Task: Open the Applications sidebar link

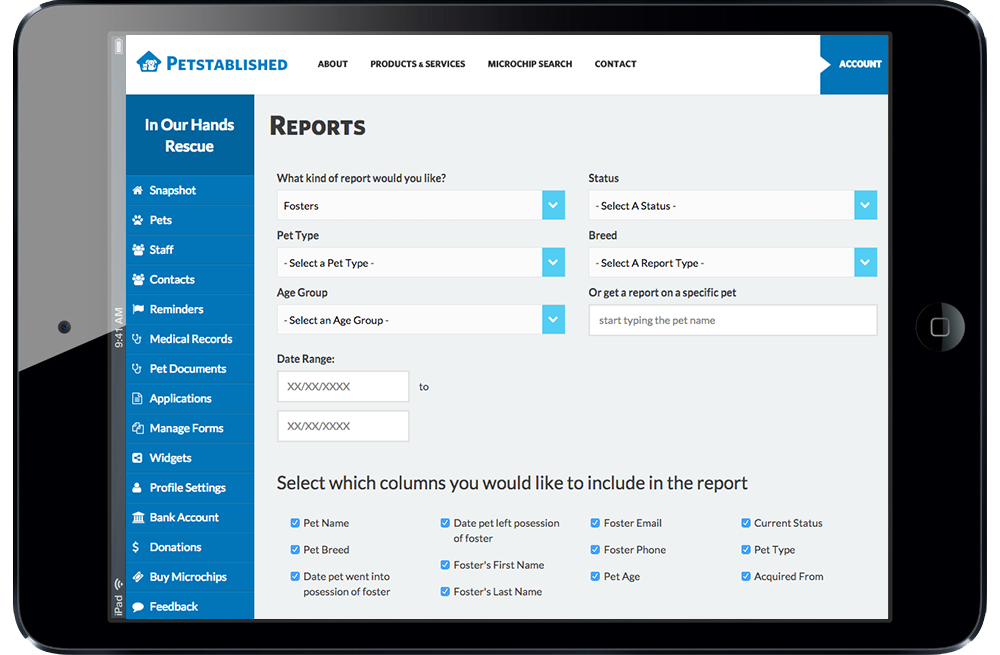Action: pos(180,398)
